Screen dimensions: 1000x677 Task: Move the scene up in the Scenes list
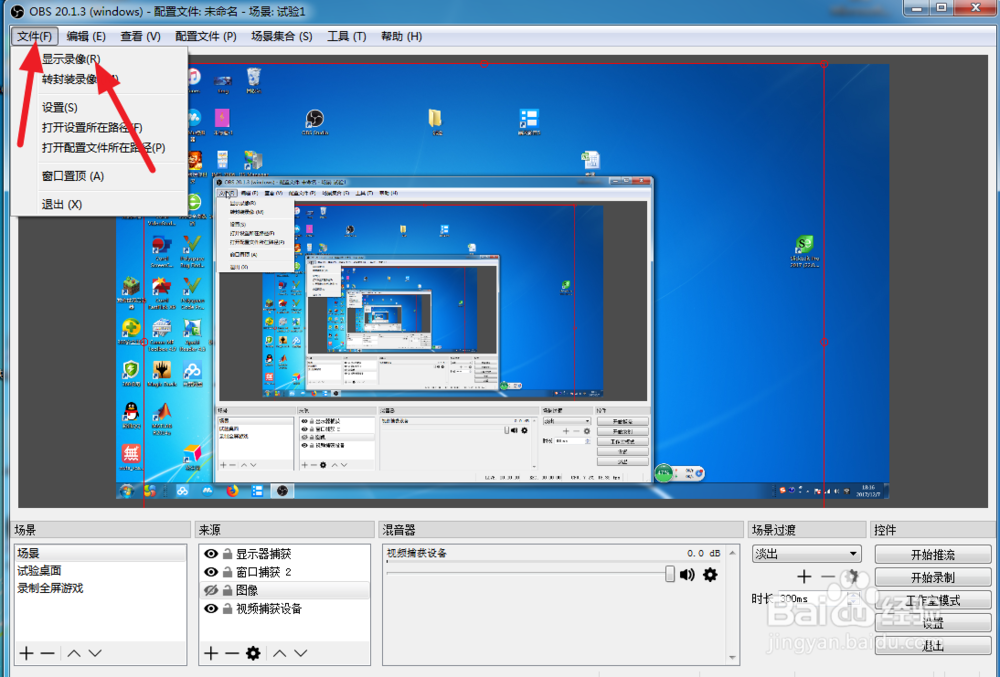pos(74,653)
